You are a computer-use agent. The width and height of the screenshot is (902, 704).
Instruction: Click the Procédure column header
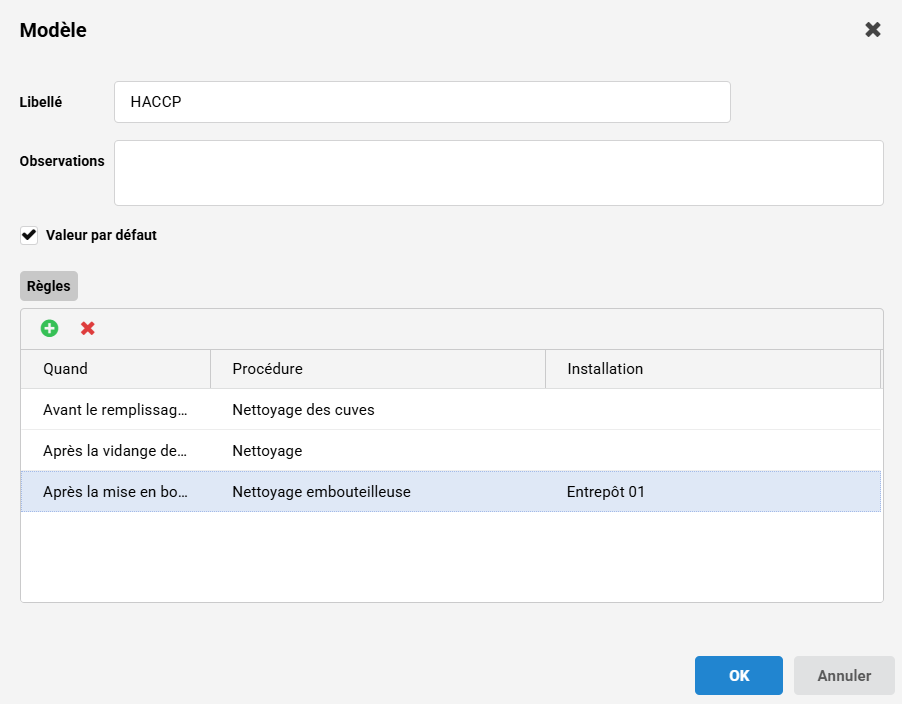pyautogui.click(x=377, y=369)
